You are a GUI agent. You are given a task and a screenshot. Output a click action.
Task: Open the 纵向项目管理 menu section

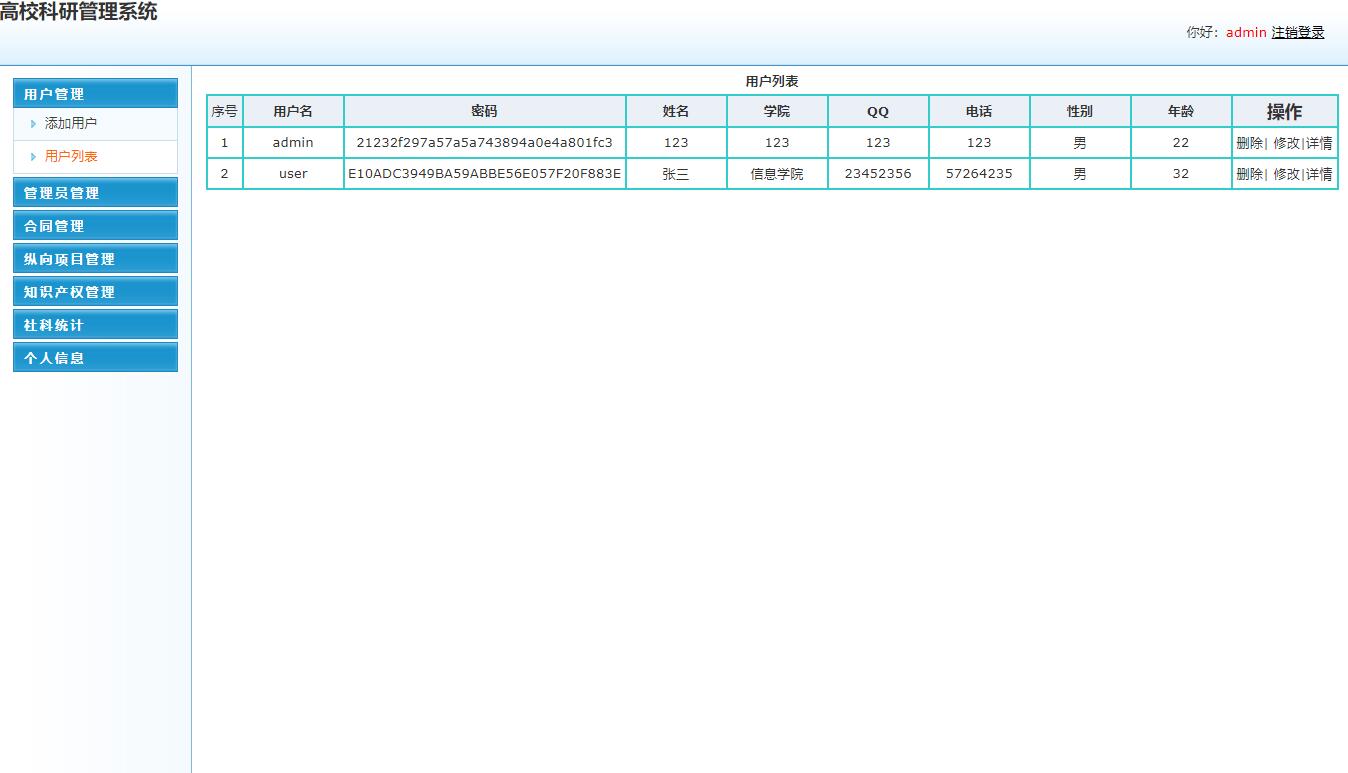click(x=95, y=259)
